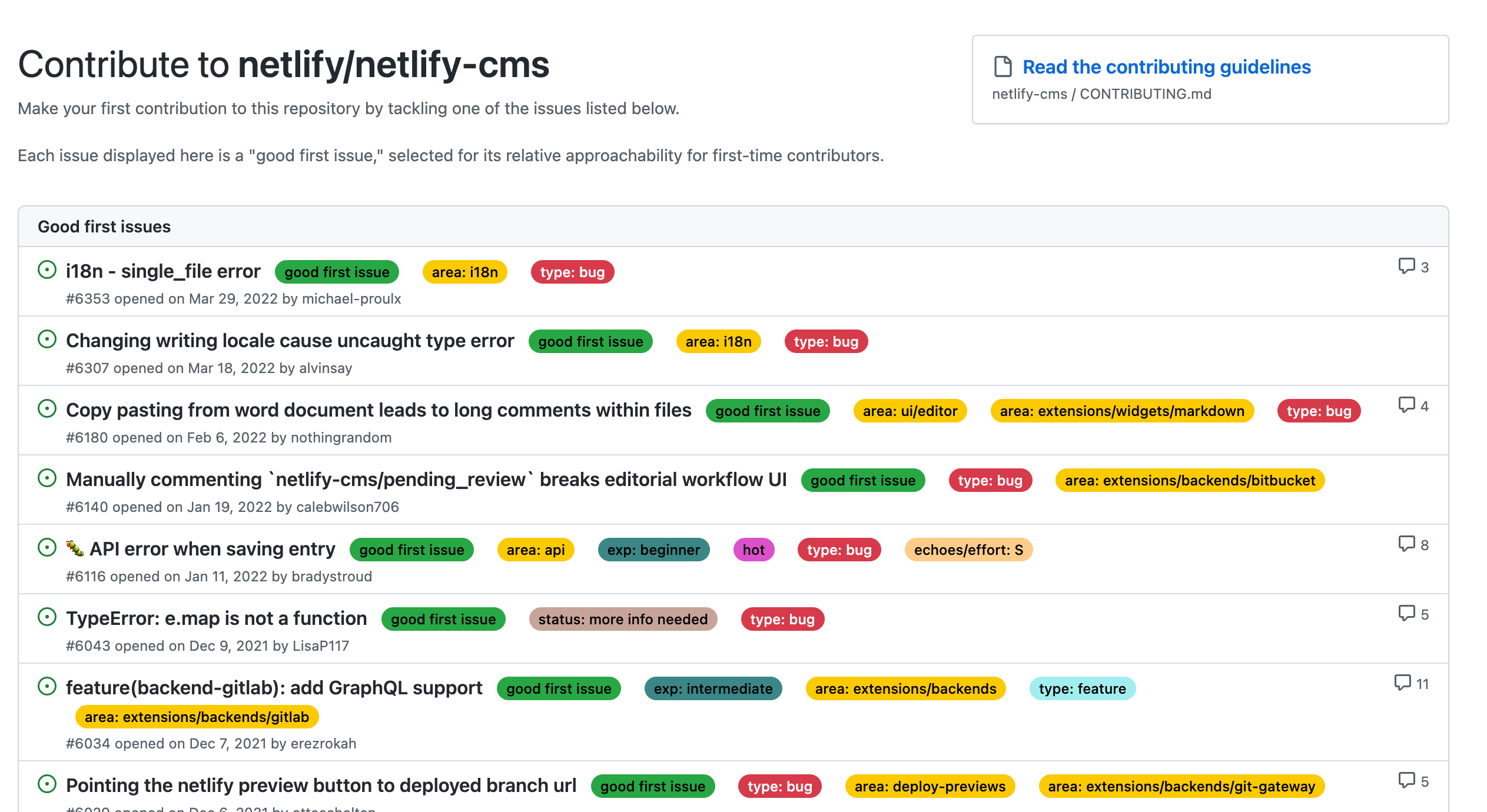Click open-issue icon for API error issue
Image resolution: width=1487 pixels, height=812 pixels.
(47, 548)
